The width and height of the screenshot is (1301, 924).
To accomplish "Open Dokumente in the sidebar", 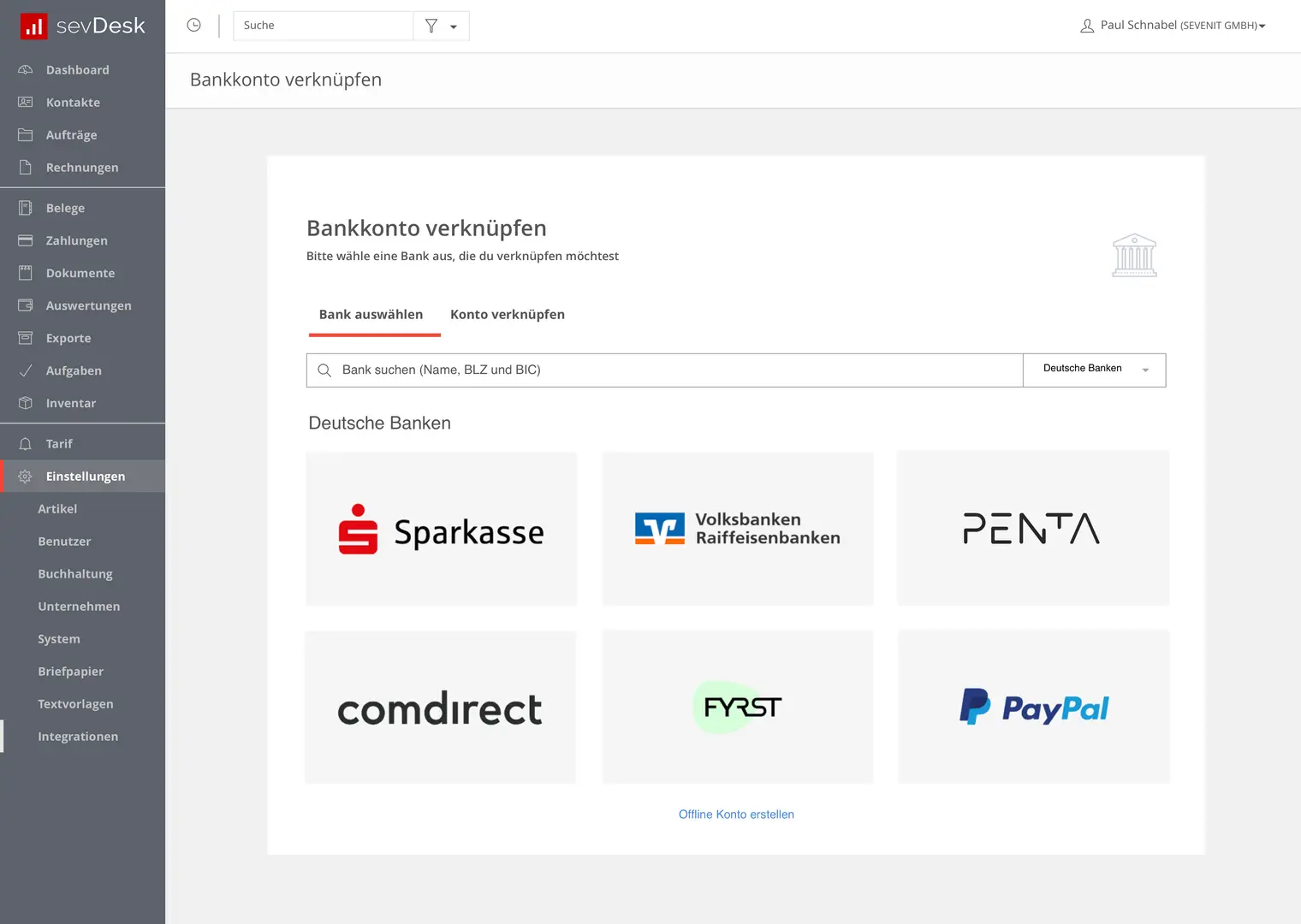I will 82,273.
